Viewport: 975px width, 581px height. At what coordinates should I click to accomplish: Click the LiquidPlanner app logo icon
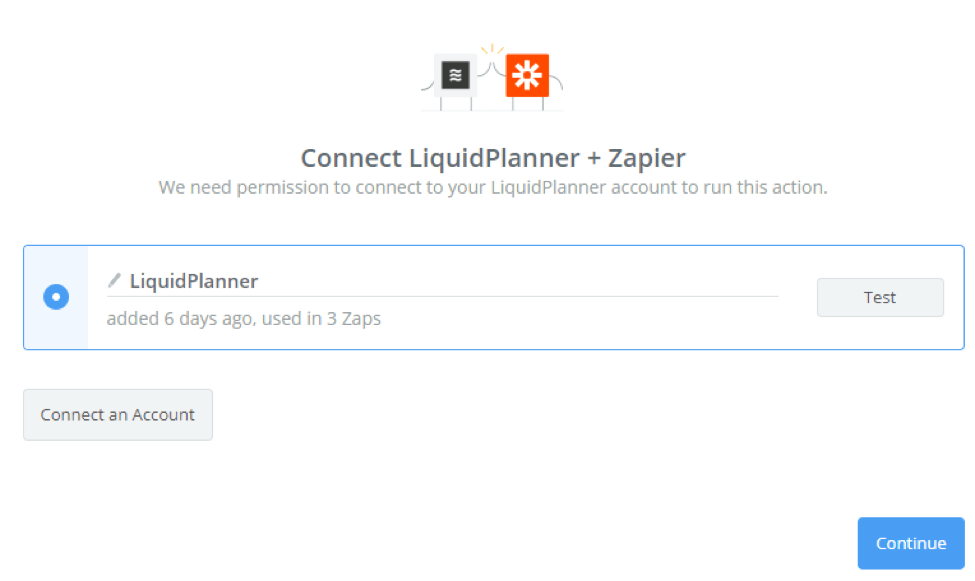pyautogui.click(x=455, y=75)
